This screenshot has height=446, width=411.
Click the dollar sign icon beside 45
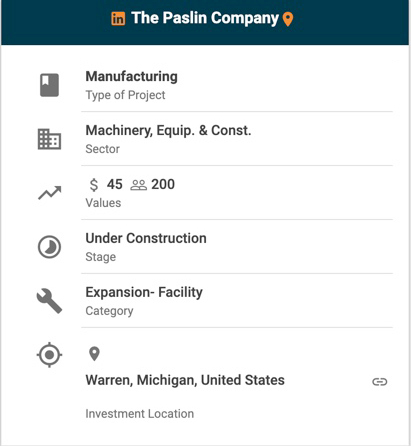pos(94,184)
